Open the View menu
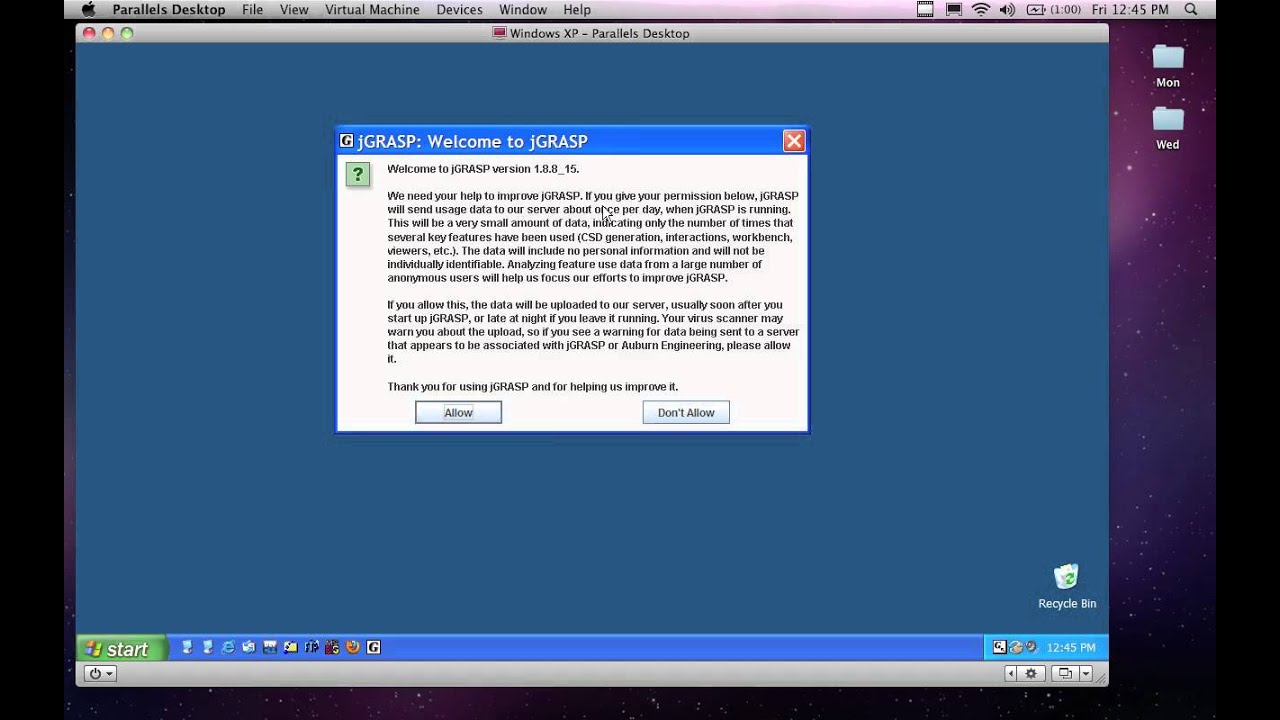 pos(294,9)
